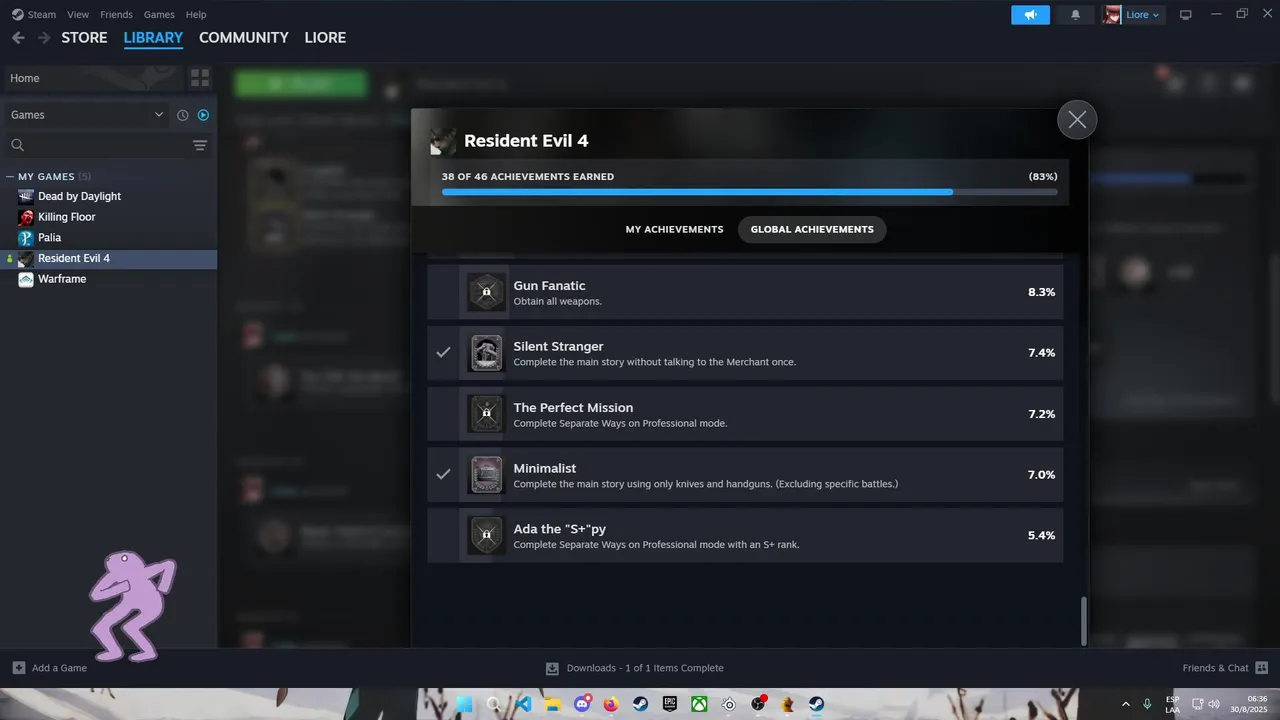
Task: Sort by recent activity clock icon
Action: (183, 115)
